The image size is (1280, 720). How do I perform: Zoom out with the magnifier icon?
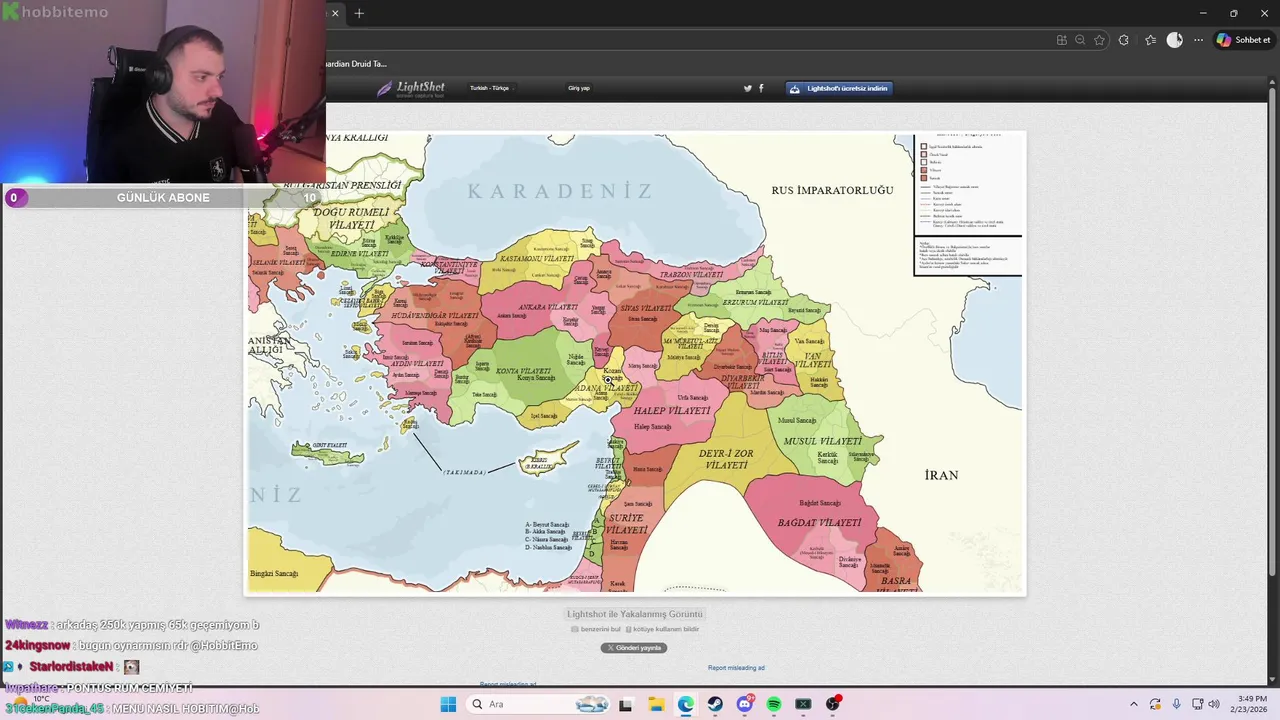click(1080, 40)
